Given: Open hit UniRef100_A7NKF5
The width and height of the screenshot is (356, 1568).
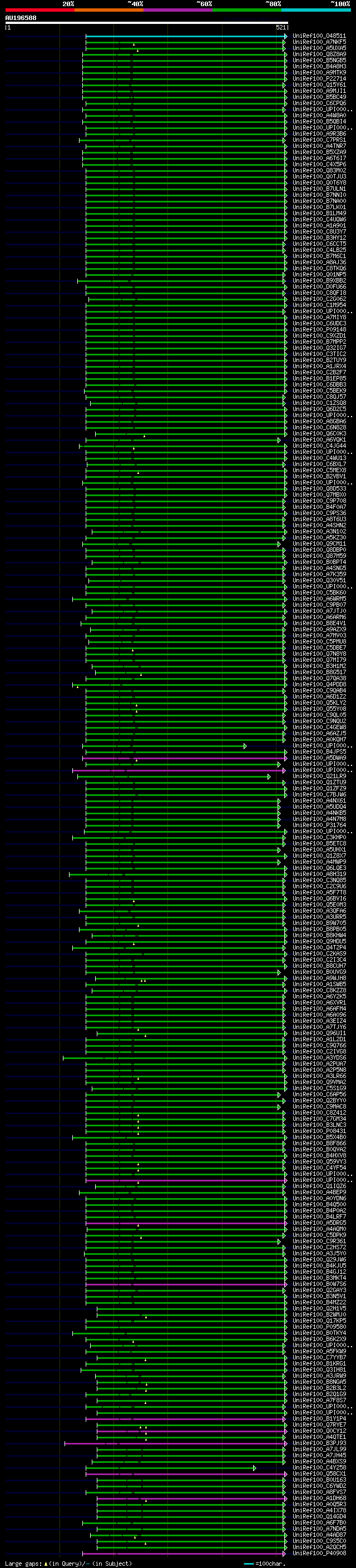Looking at the screenshot, I should (319, 42).
